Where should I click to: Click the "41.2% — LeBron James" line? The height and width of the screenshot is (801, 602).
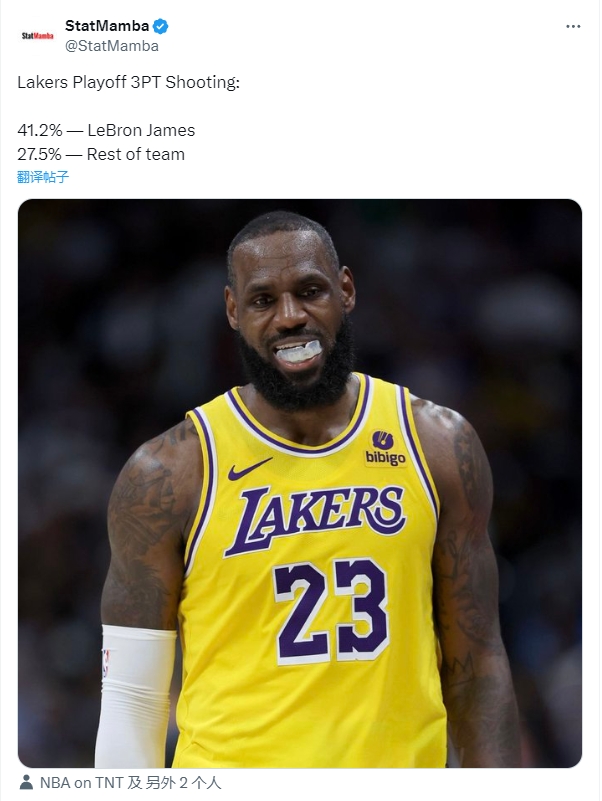tap(106, 130)
